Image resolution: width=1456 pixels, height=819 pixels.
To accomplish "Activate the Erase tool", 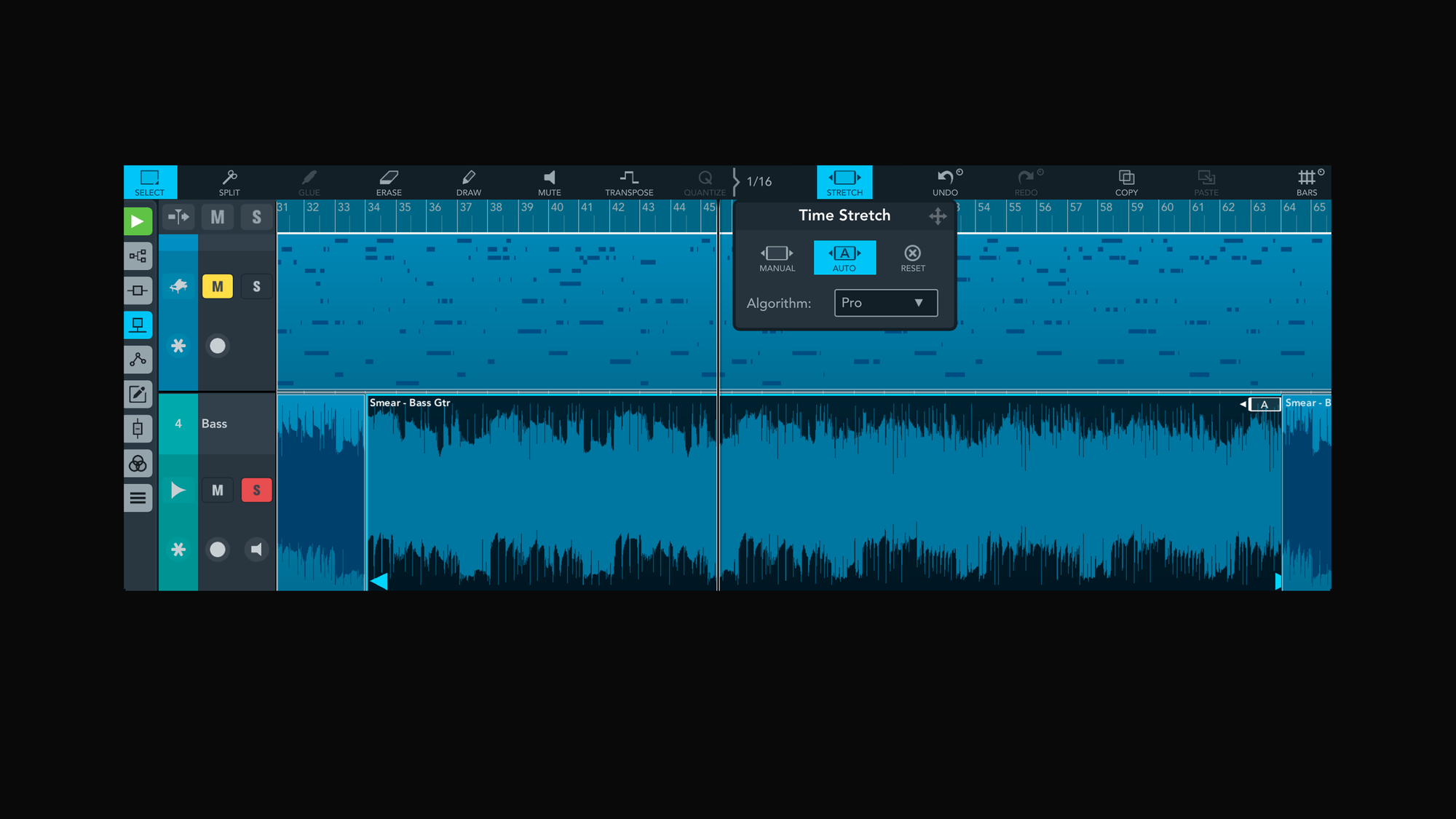I will [x=389, y=182].
